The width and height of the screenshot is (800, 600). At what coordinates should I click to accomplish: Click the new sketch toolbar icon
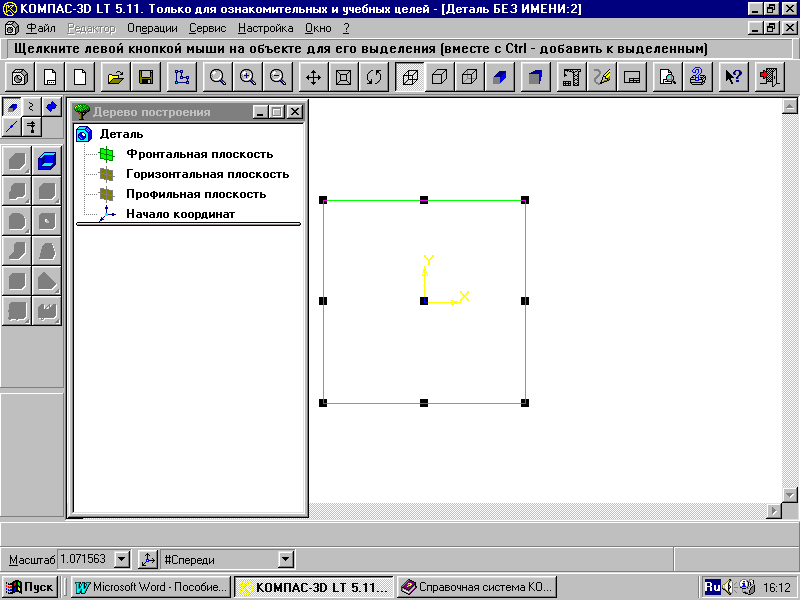click(x=182, y=77)
